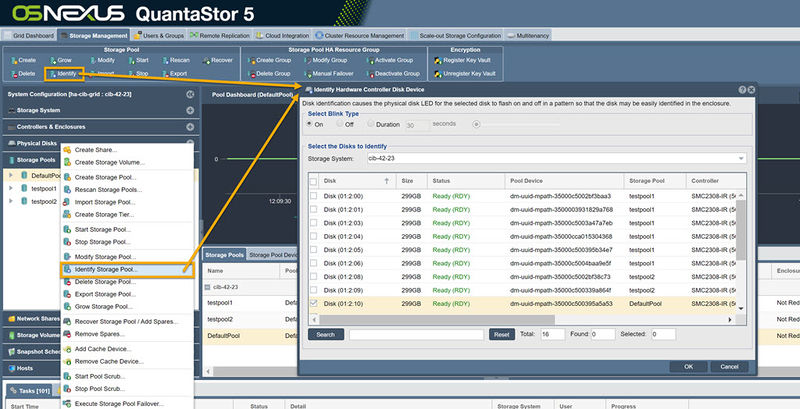Choose Create Storage Pool... menu item

click(127, 177)
